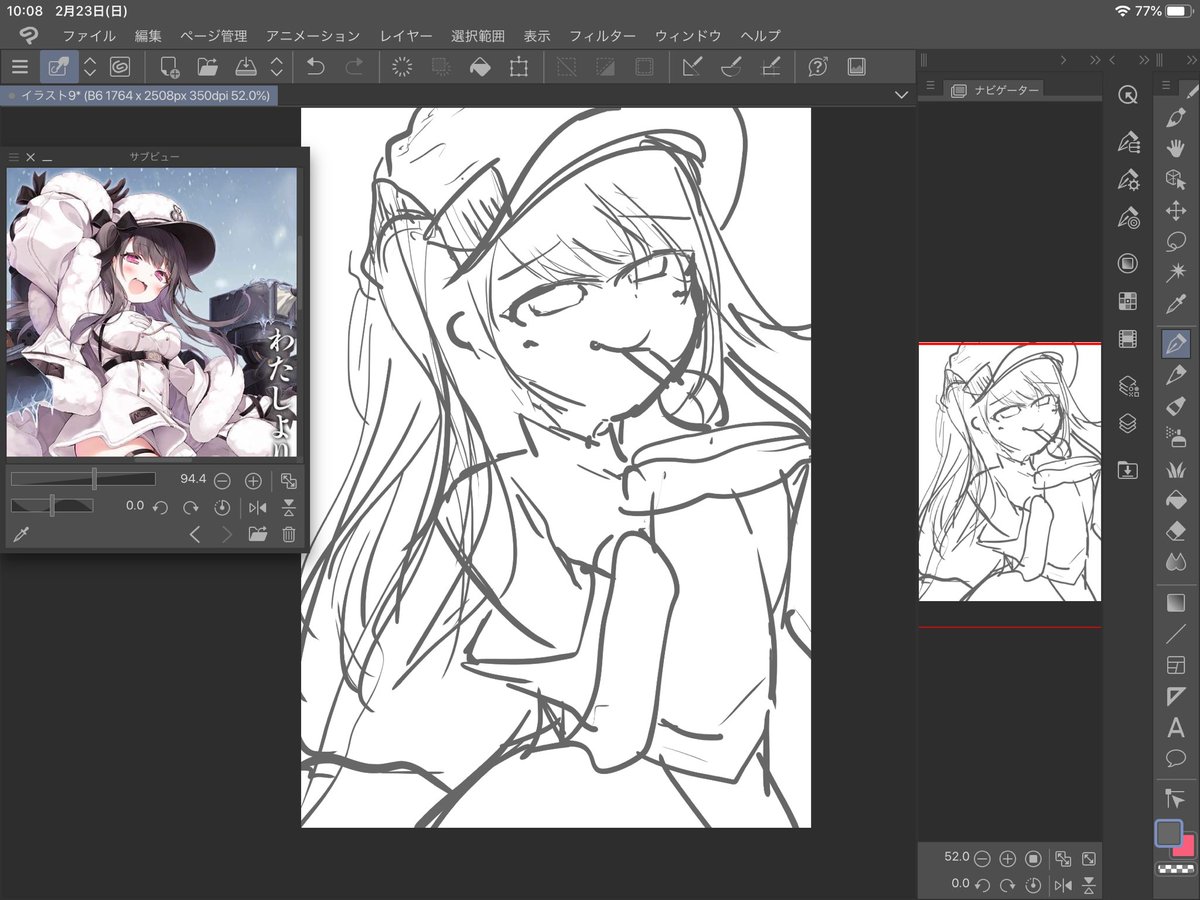Create a new canvas with the New icon

click(169, 67)
